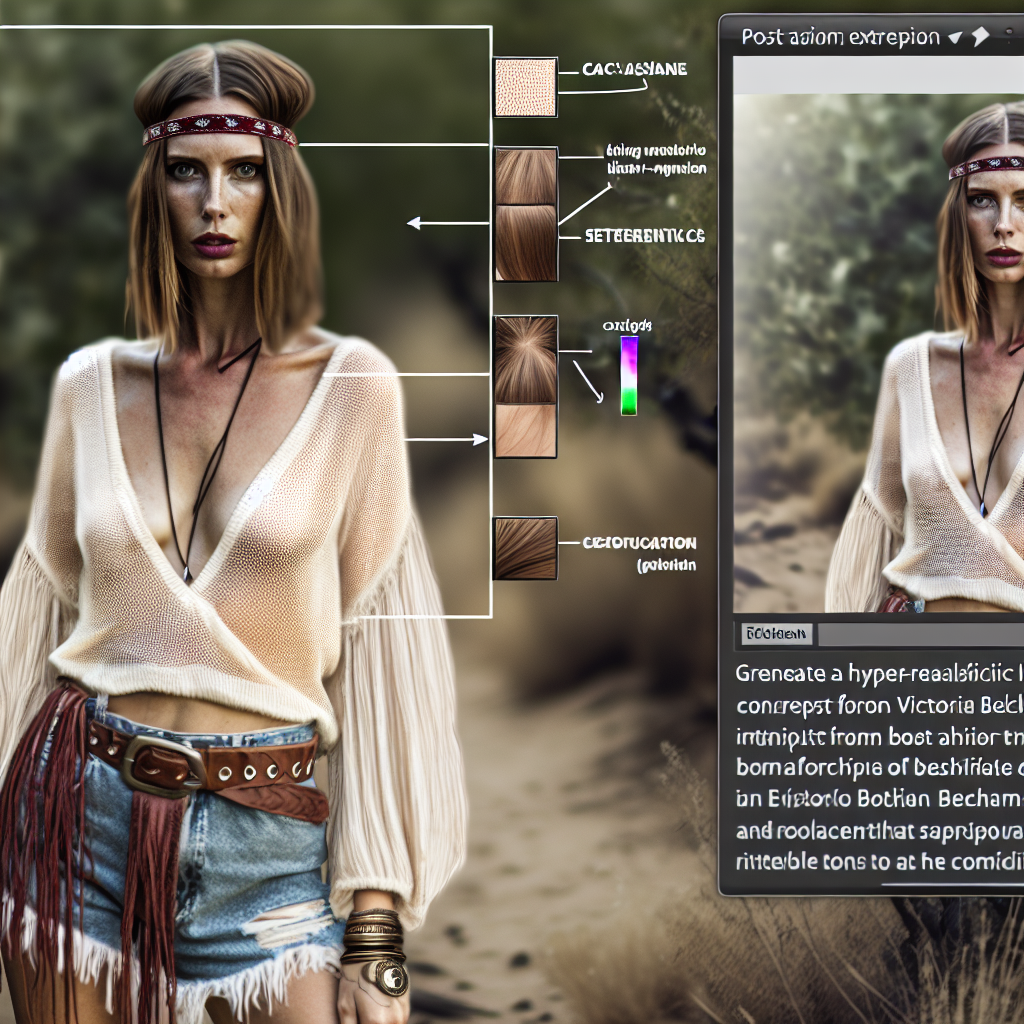The height and width of the screenshot is (1024, 1024).
Task: Choose the hair swatch beside the SETEERENTKCS label
Action: pos(526,243)
